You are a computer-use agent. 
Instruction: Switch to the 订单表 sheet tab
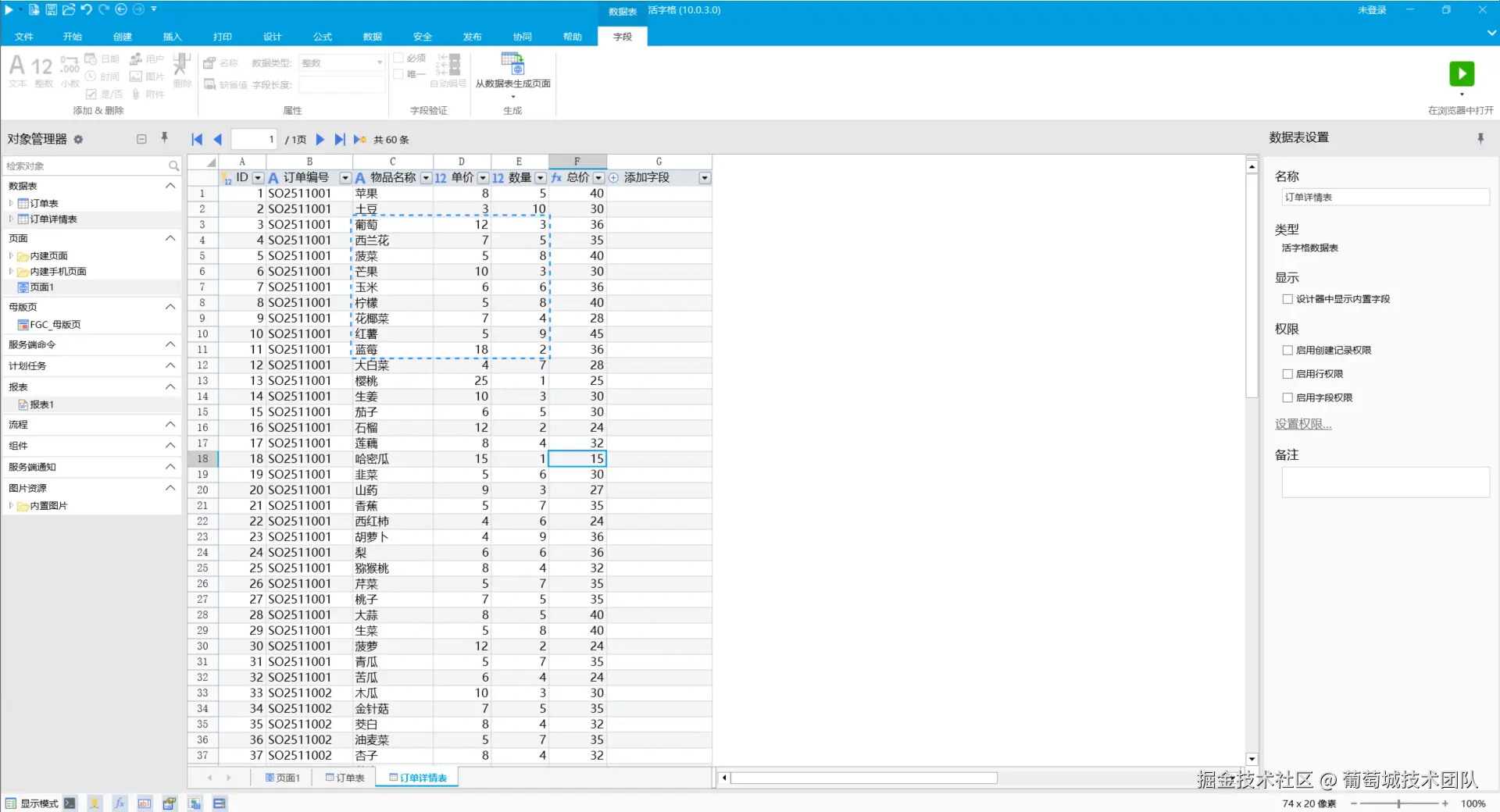point(345,778)
